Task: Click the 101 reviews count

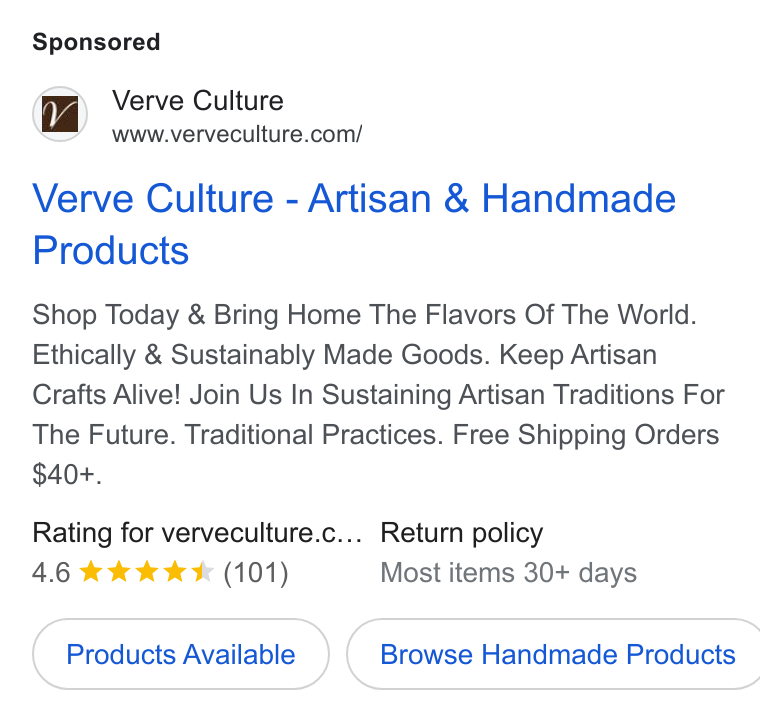Action: pos(255,573)
